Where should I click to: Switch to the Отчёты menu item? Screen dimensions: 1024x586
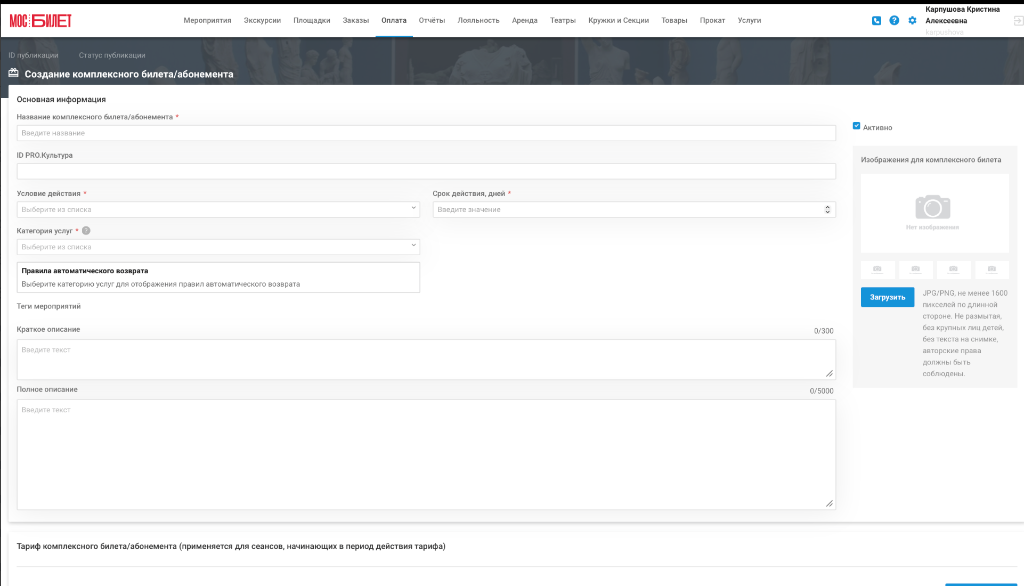click(432, 20)
